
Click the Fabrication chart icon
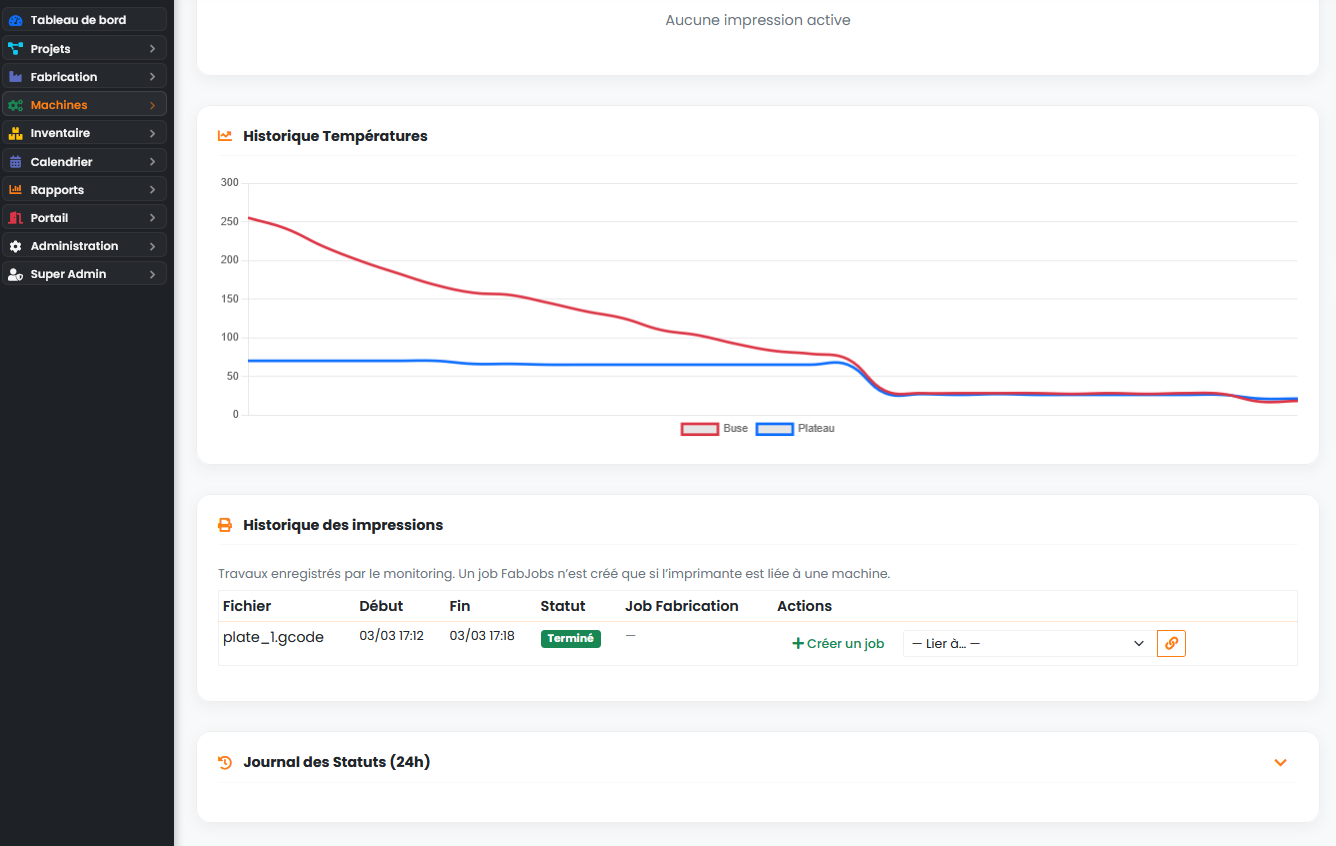[17, 76]
